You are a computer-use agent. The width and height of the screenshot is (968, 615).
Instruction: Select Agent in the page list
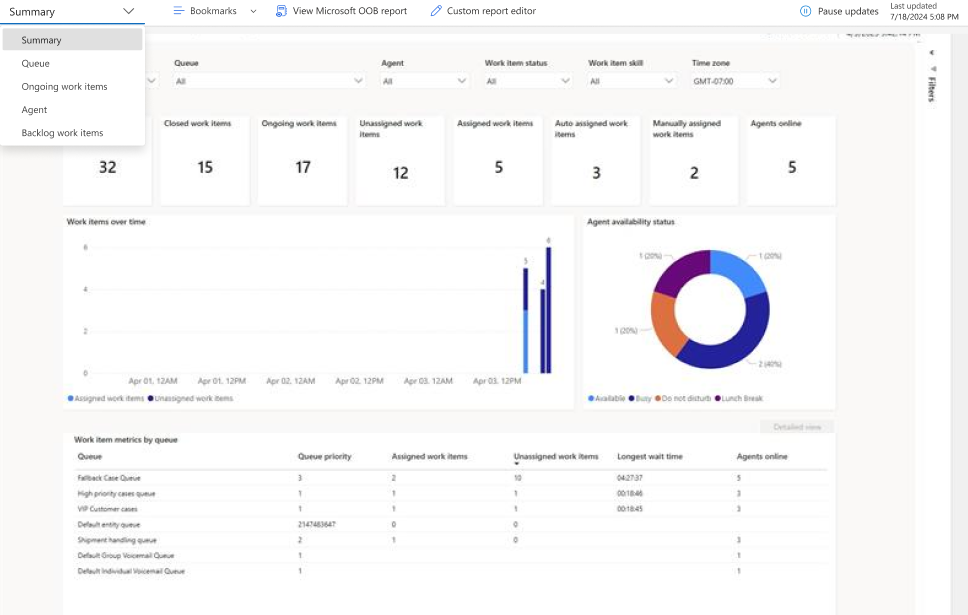click(72, 109)
